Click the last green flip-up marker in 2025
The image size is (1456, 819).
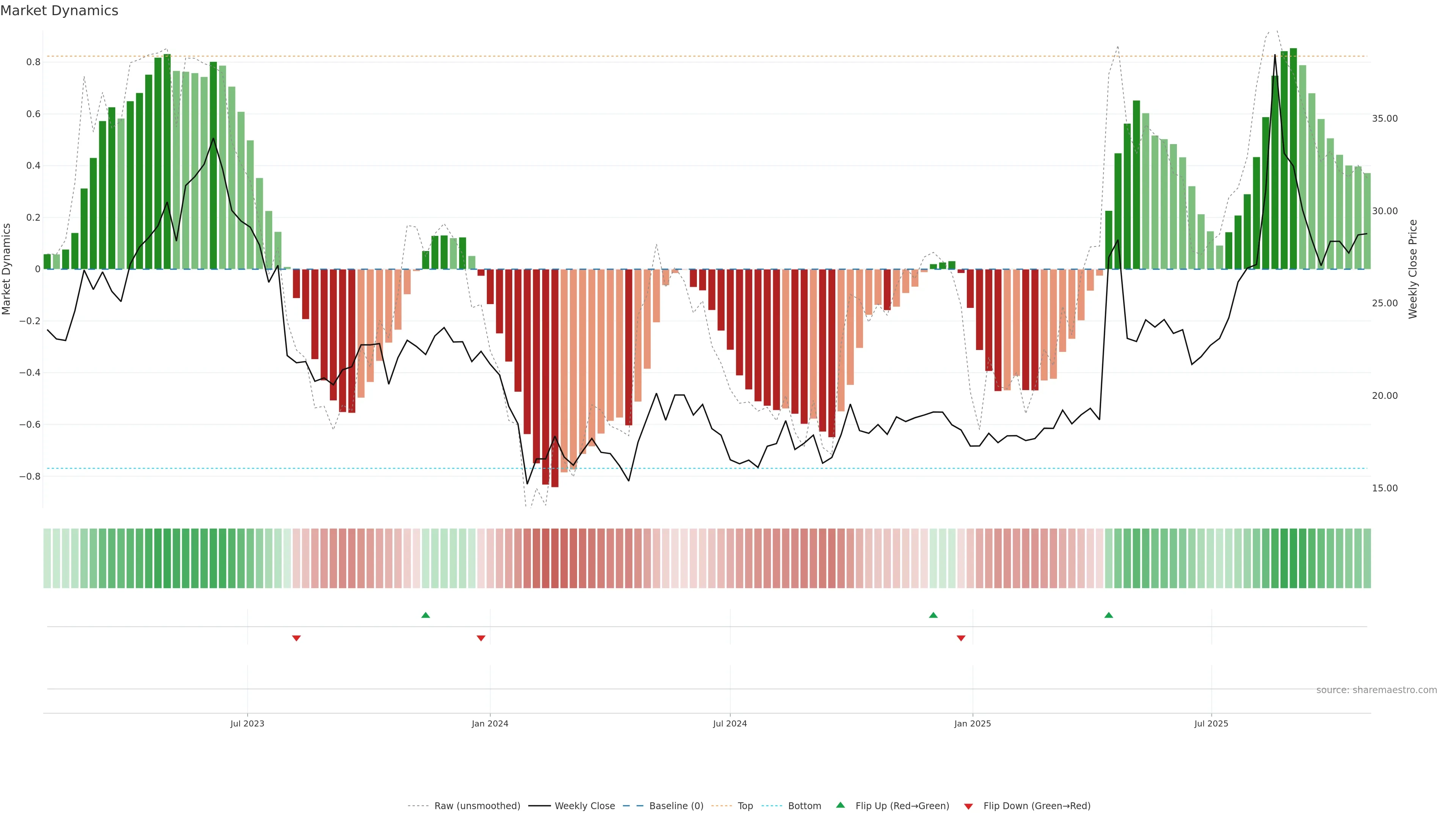pos(1108,615)
